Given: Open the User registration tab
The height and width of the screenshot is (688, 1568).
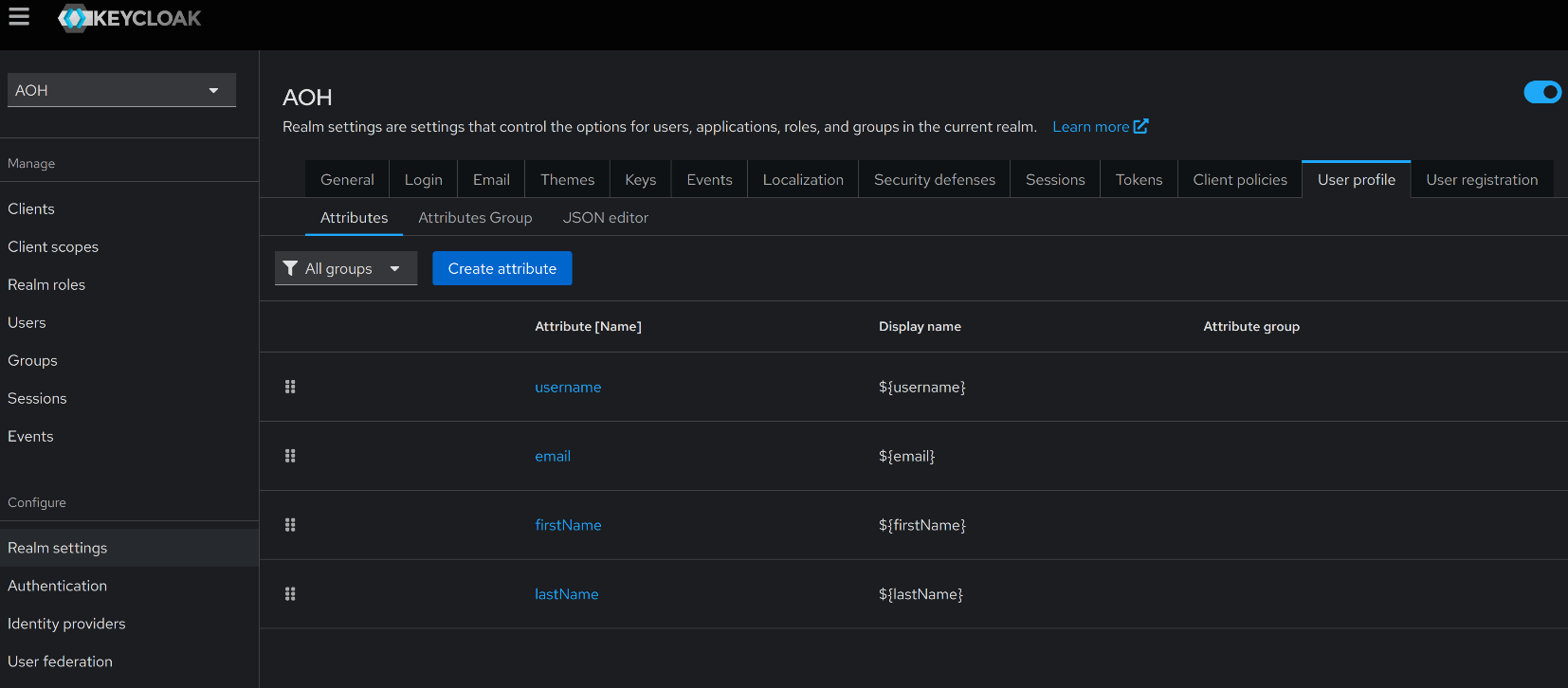Looking at the screenshot, I should click(x=1482, y=179).
